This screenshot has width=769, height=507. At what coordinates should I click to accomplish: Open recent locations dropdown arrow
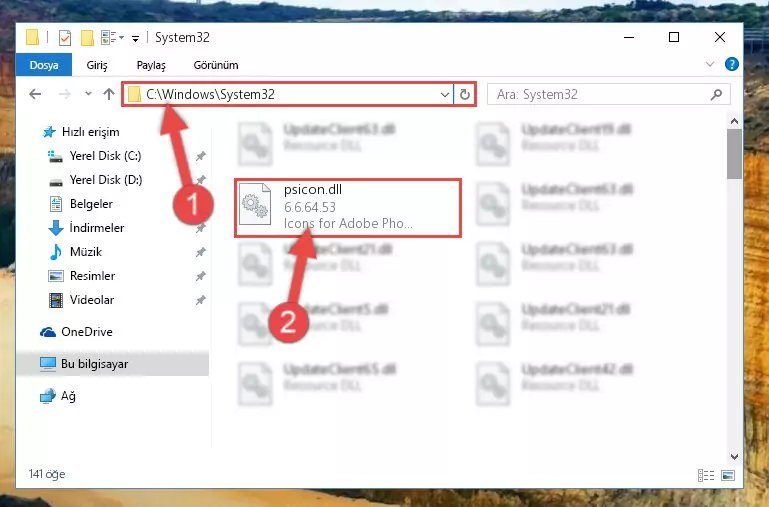click(x=88, y=93)
